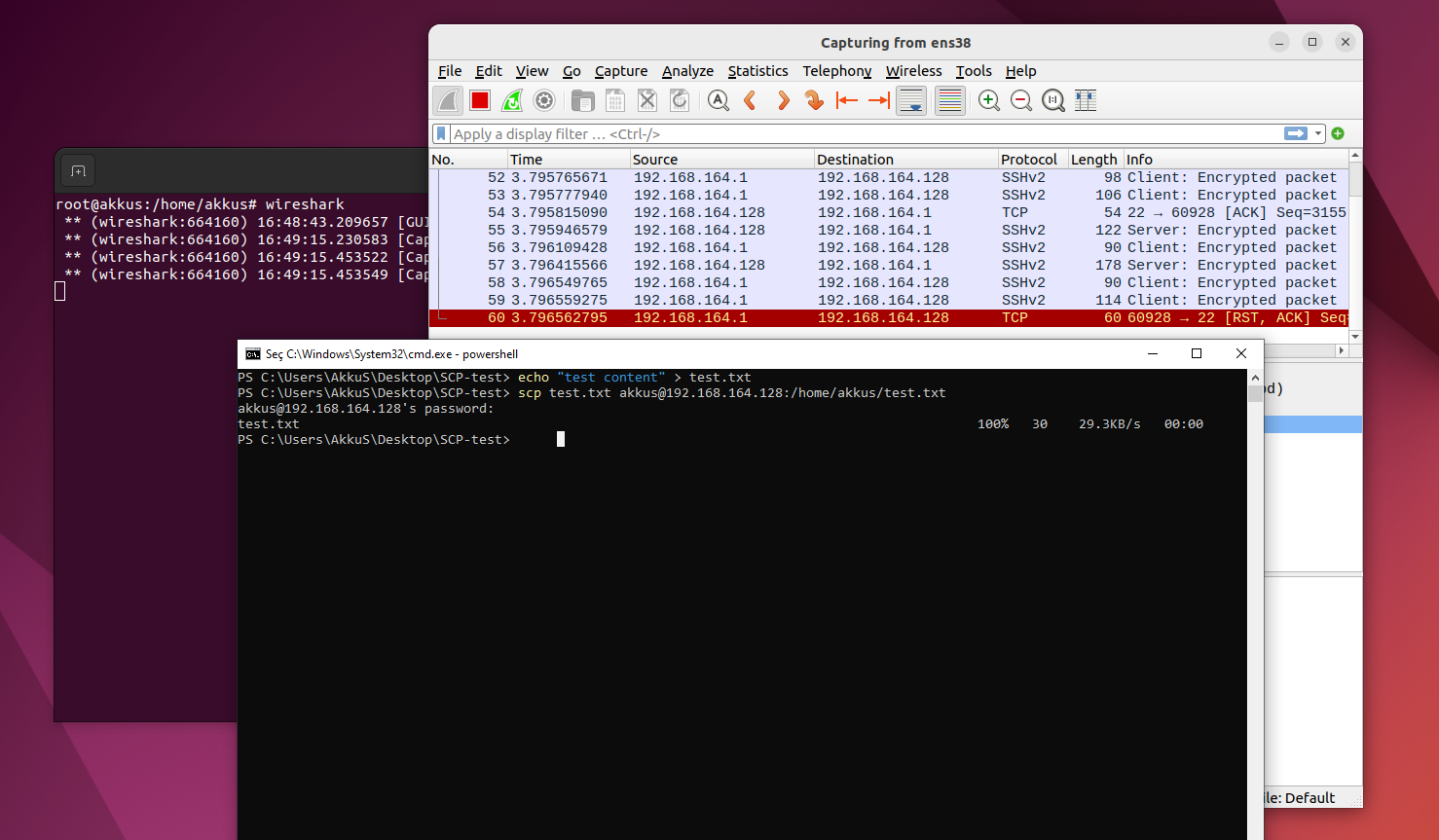
Task: Open new tab button in Ubuntu terminal
Action: [78, 171]
